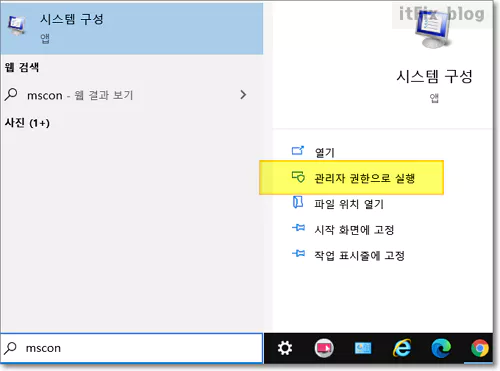
Task: Click the file location folder icon
Action: click(298, 202)
